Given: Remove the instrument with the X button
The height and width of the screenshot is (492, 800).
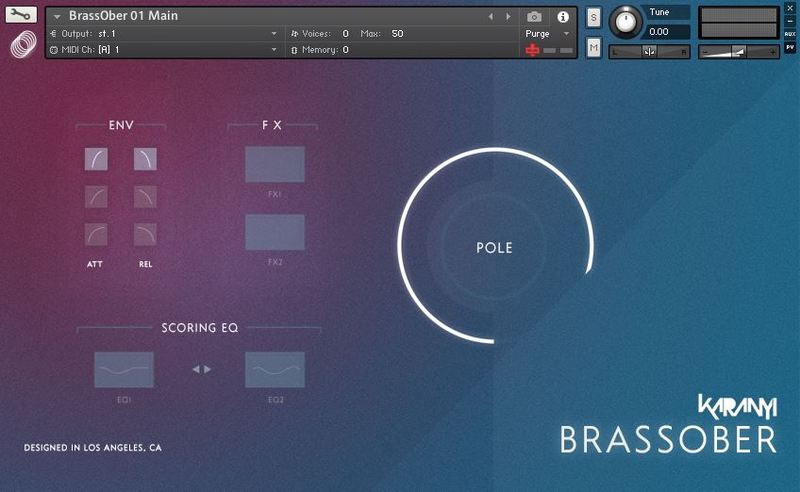Looking at the screenshot, I should tap(790, 8).
